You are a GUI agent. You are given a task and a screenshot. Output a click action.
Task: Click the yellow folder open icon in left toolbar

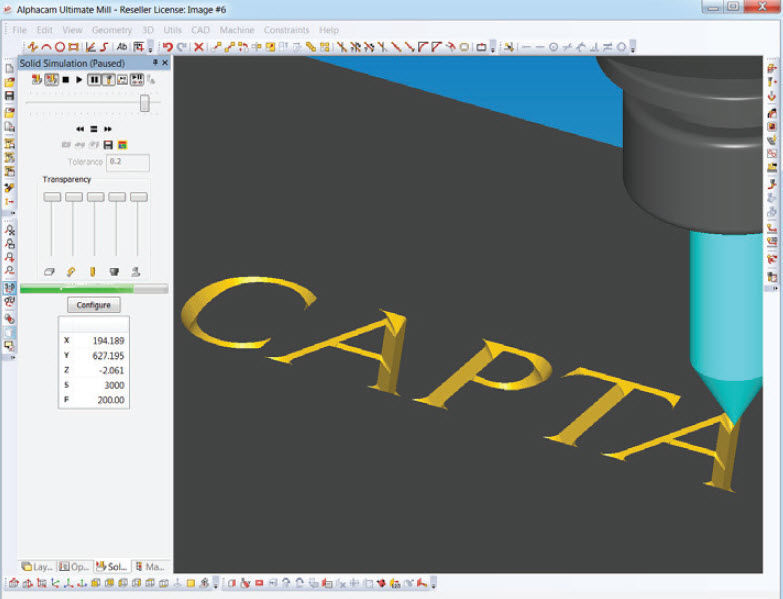tap(9, 82)
